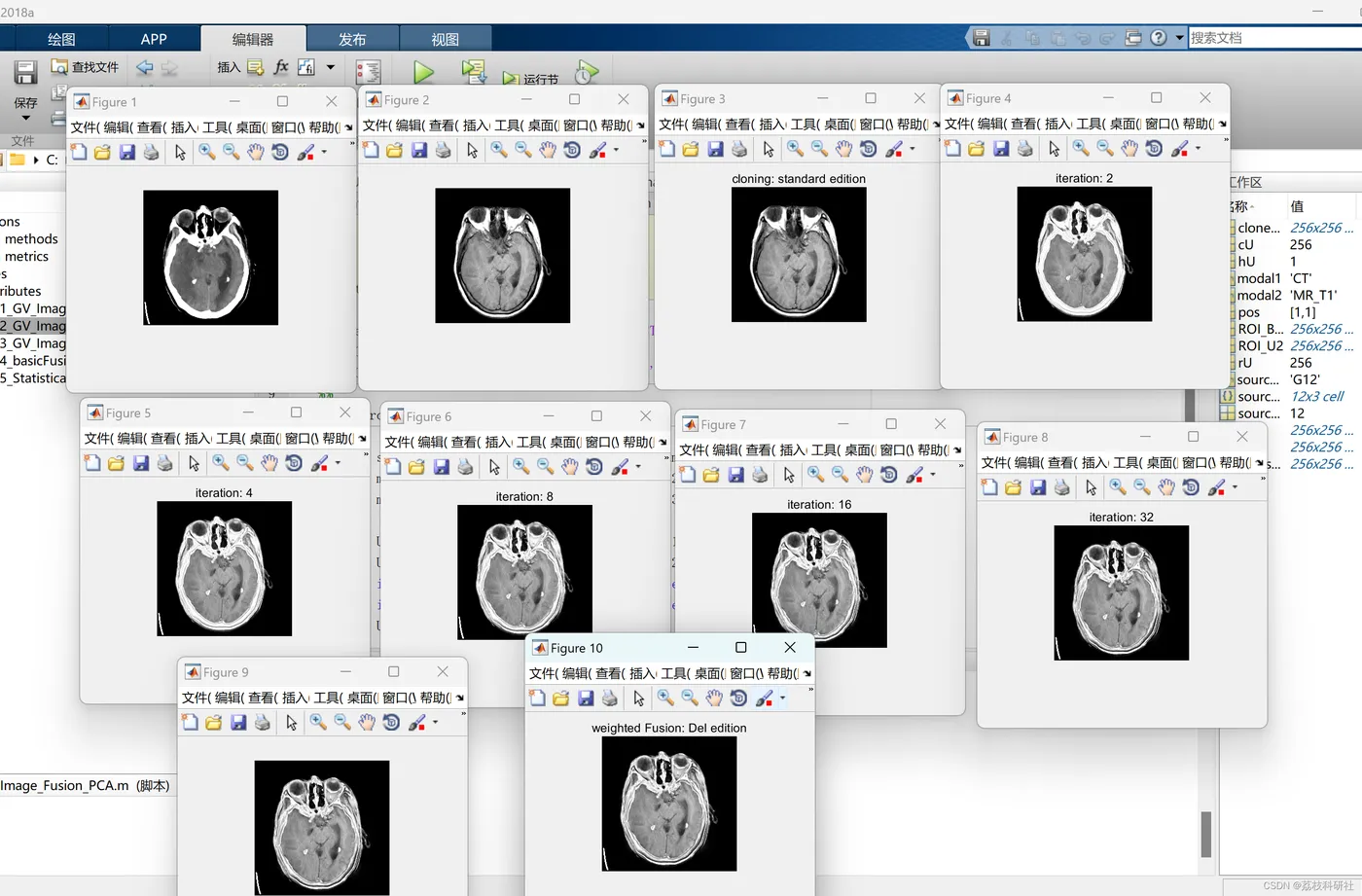Toggle Edit Plot pointer in Figure 5
The height and width of the screenshot is (896, 1362).
click(194, 463)
